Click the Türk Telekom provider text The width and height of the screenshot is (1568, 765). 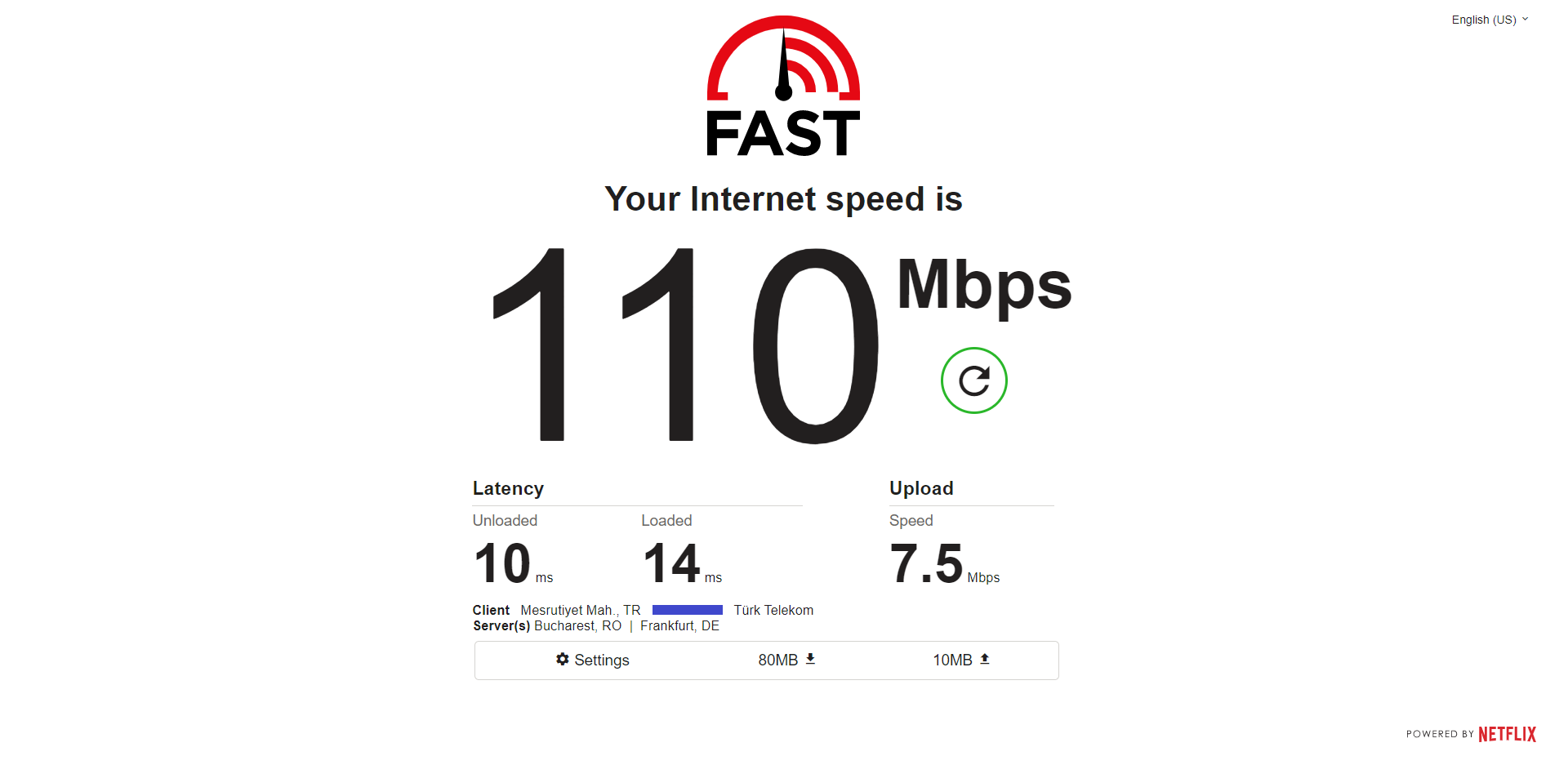point(773,611)
